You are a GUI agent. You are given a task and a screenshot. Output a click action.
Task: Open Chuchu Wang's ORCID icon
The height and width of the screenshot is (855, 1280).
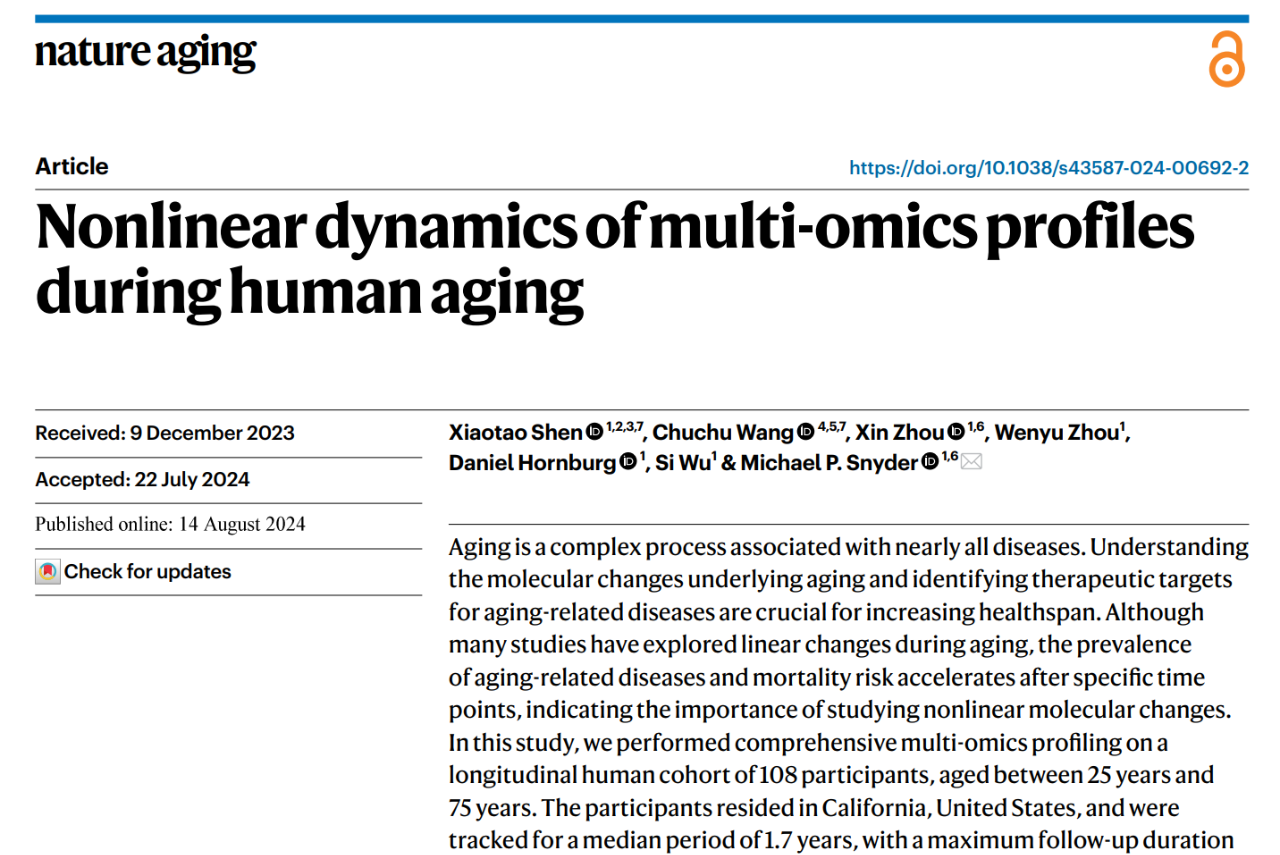[x=806, y=432]
